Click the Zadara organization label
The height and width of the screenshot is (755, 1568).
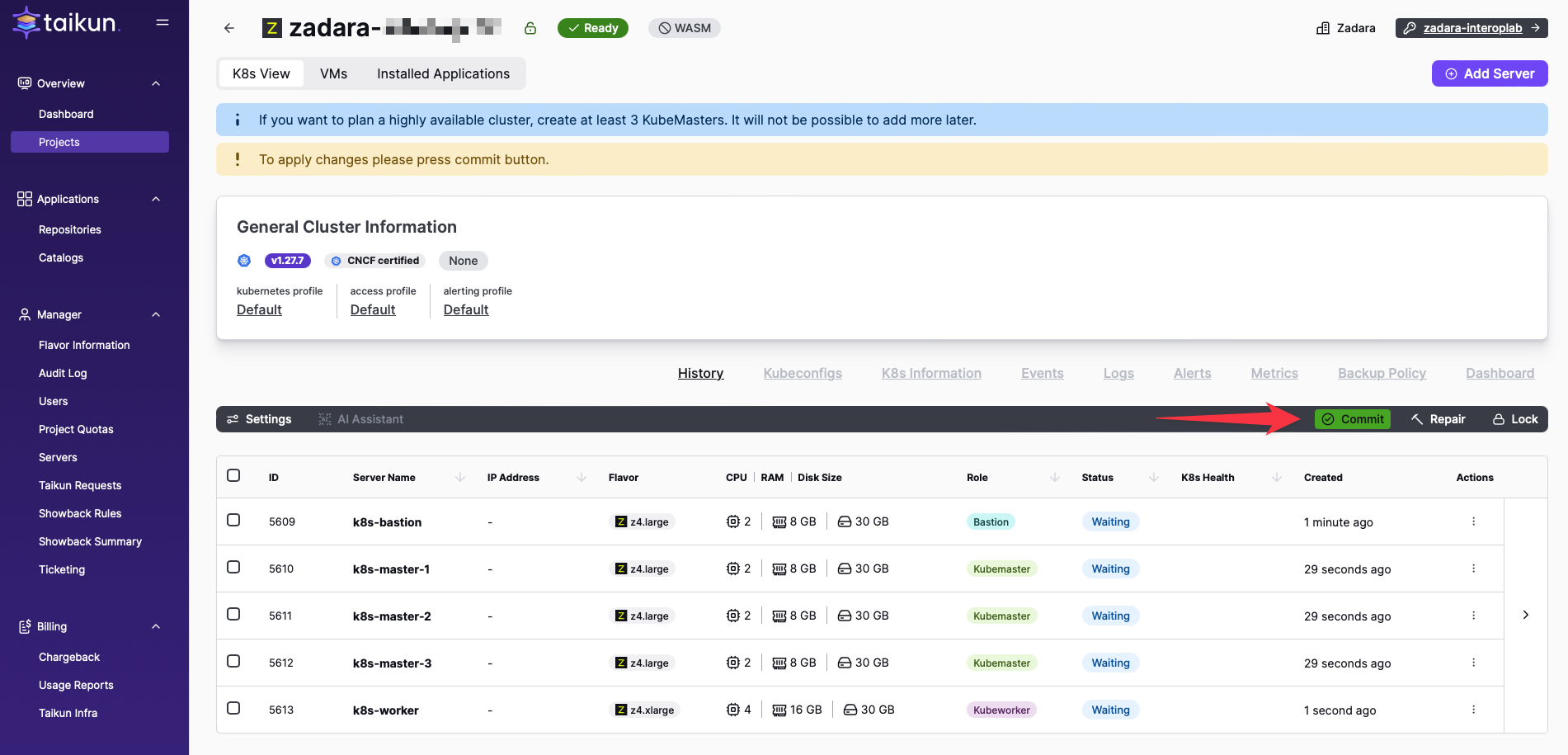pos(1345,28)
